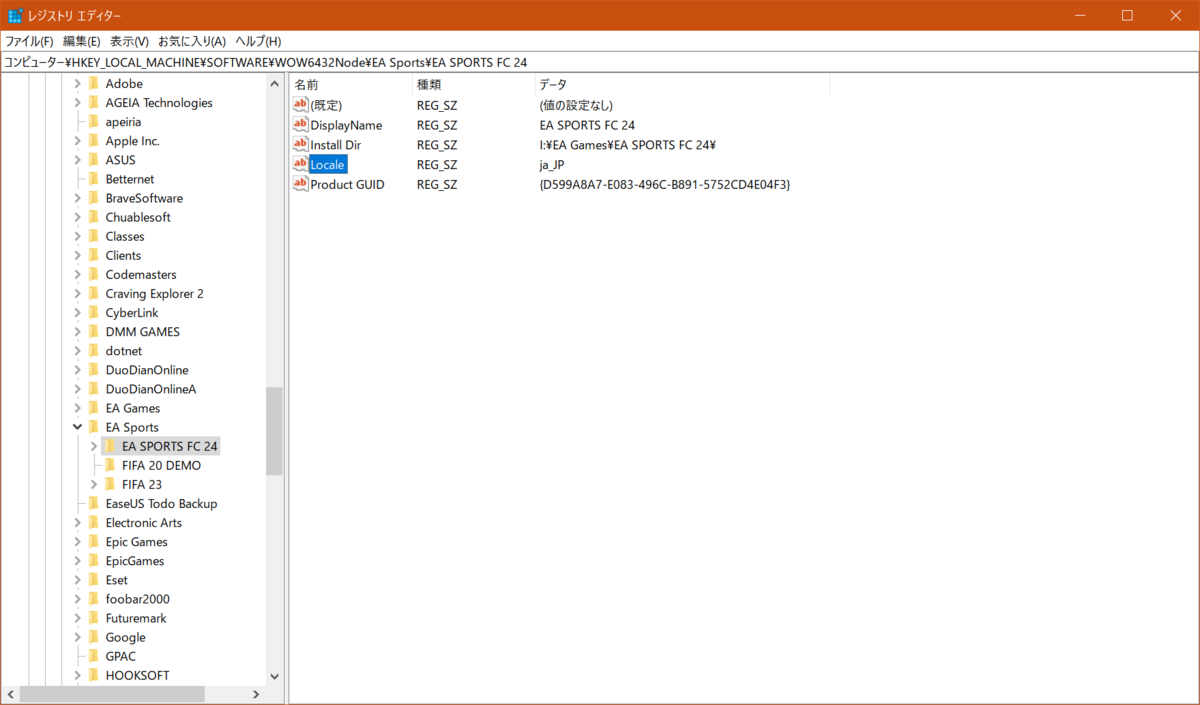Click the string value icon beside Install Dir
This screenshot has height=705, width=1200.
(301, 145)
